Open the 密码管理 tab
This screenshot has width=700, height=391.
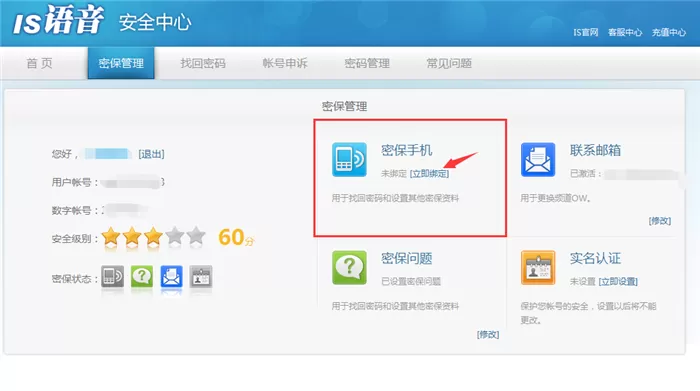point(367,63)
